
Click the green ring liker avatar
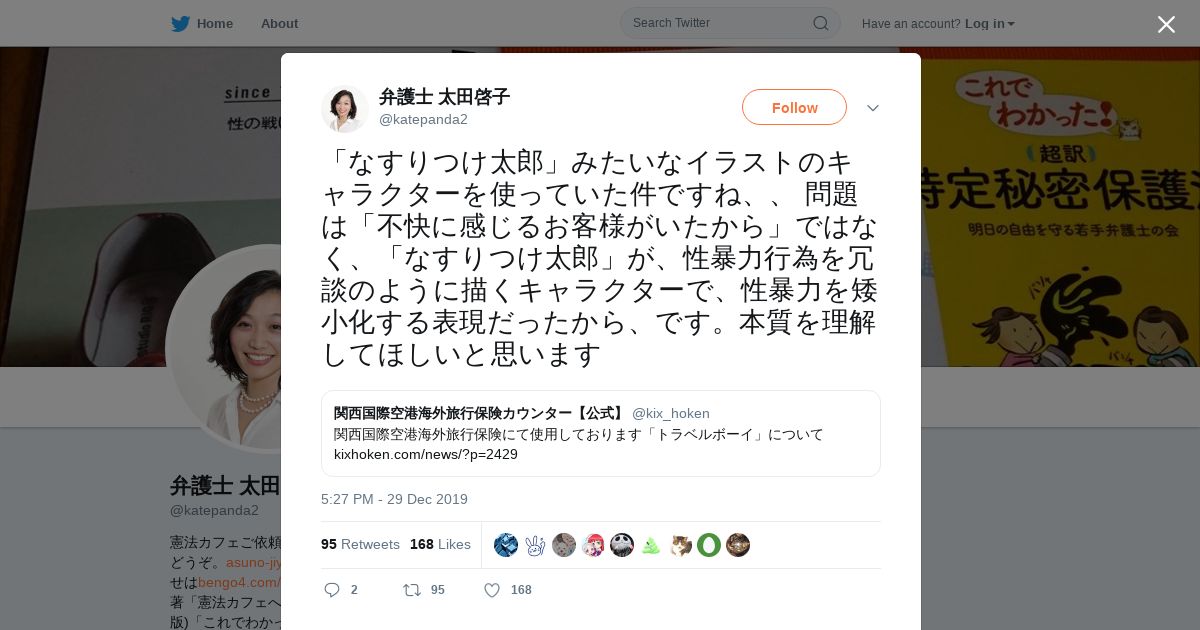[x=709, y=545]
